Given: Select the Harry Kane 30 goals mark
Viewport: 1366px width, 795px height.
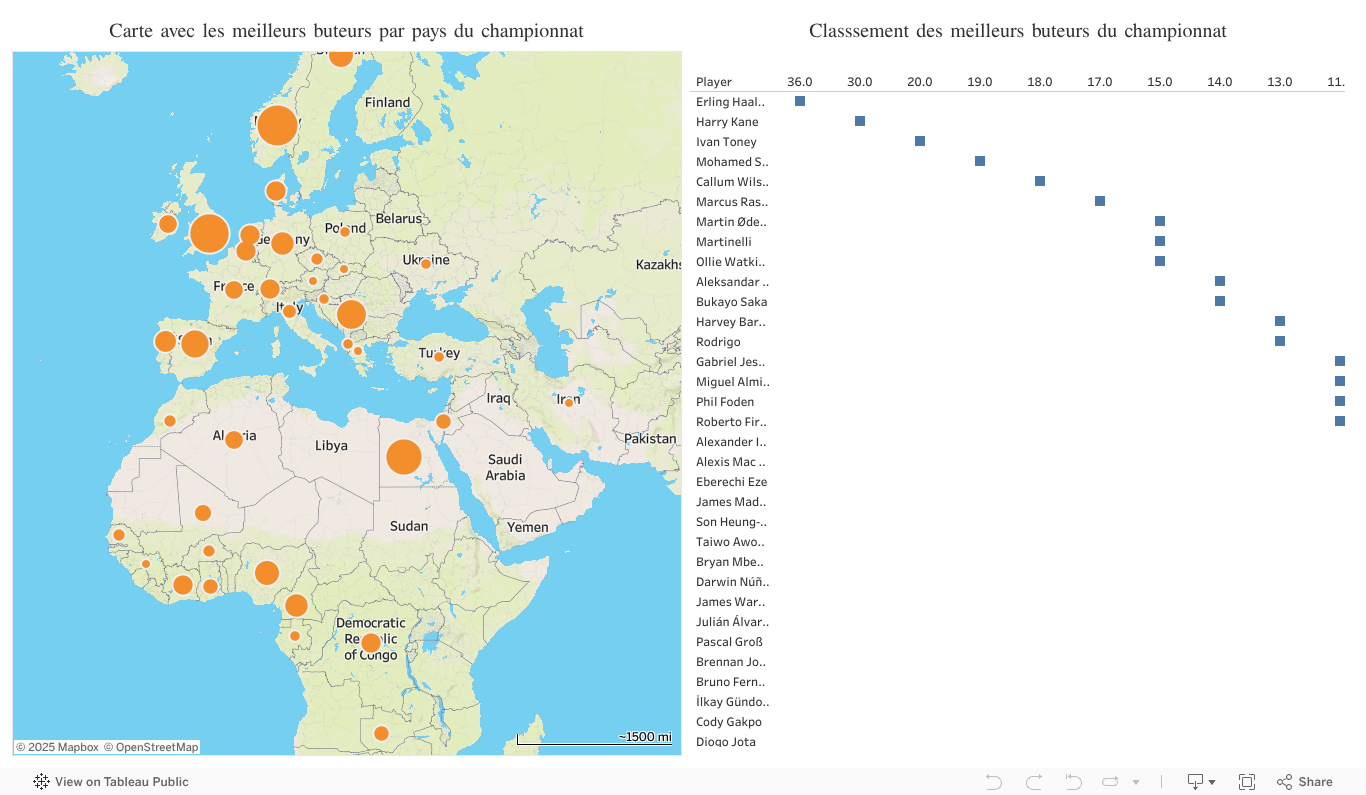Looking at the screenshot, I should point(860,121).
